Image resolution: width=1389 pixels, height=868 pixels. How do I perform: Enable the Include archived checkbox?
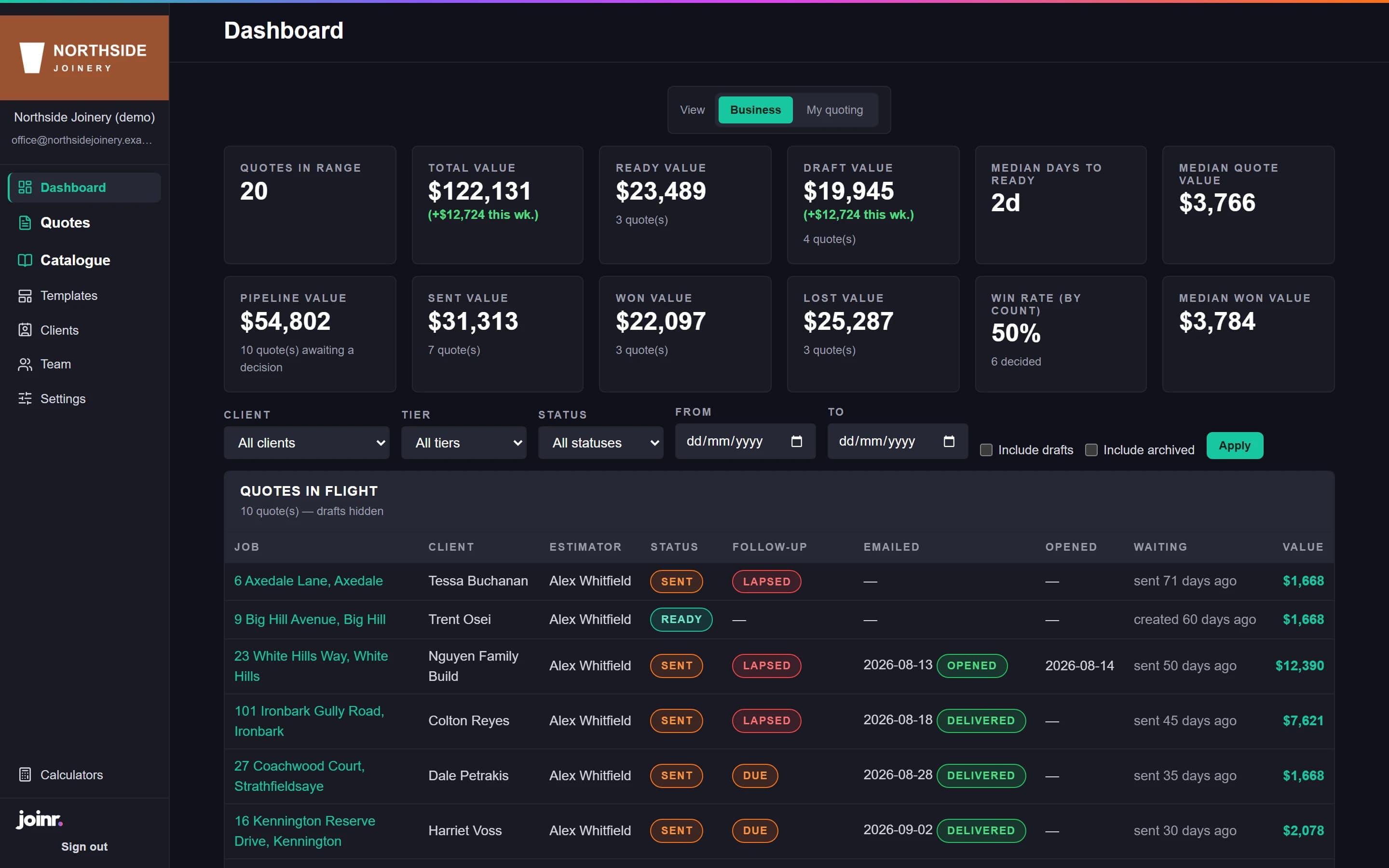[1091, 450]
